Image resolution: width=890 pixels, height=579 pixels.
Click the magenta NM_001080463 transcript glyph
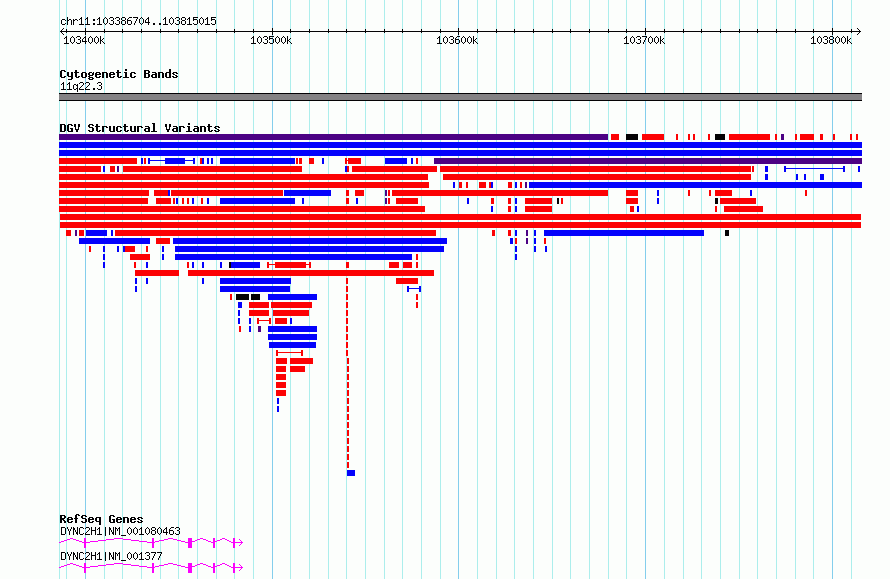pos(151,543)
